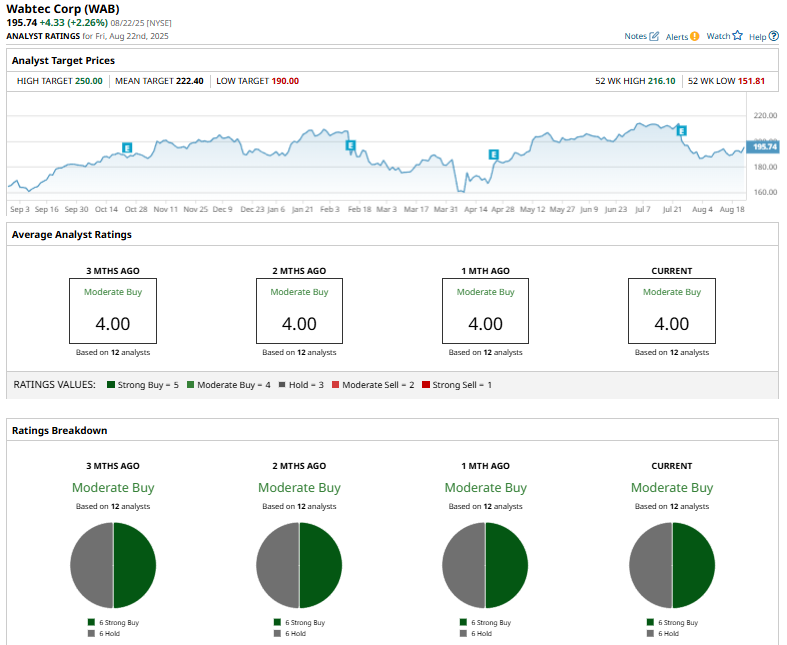This screenshot has width=787, height=645.
Task: Click the 1 MTH AGO ratings pie chart
Action: coord(485,565)
